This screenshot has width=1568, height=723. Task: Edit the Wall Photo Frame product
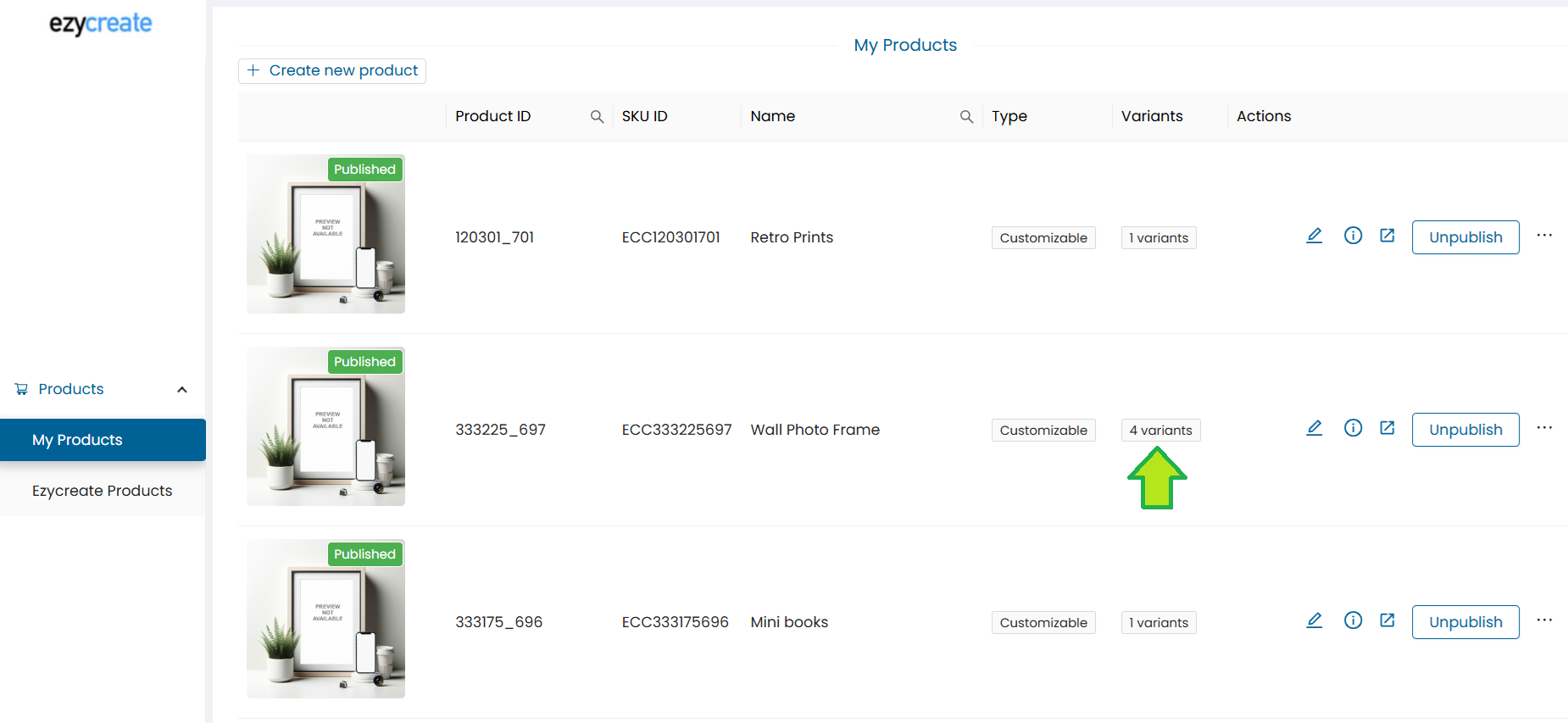[1314, 428]
